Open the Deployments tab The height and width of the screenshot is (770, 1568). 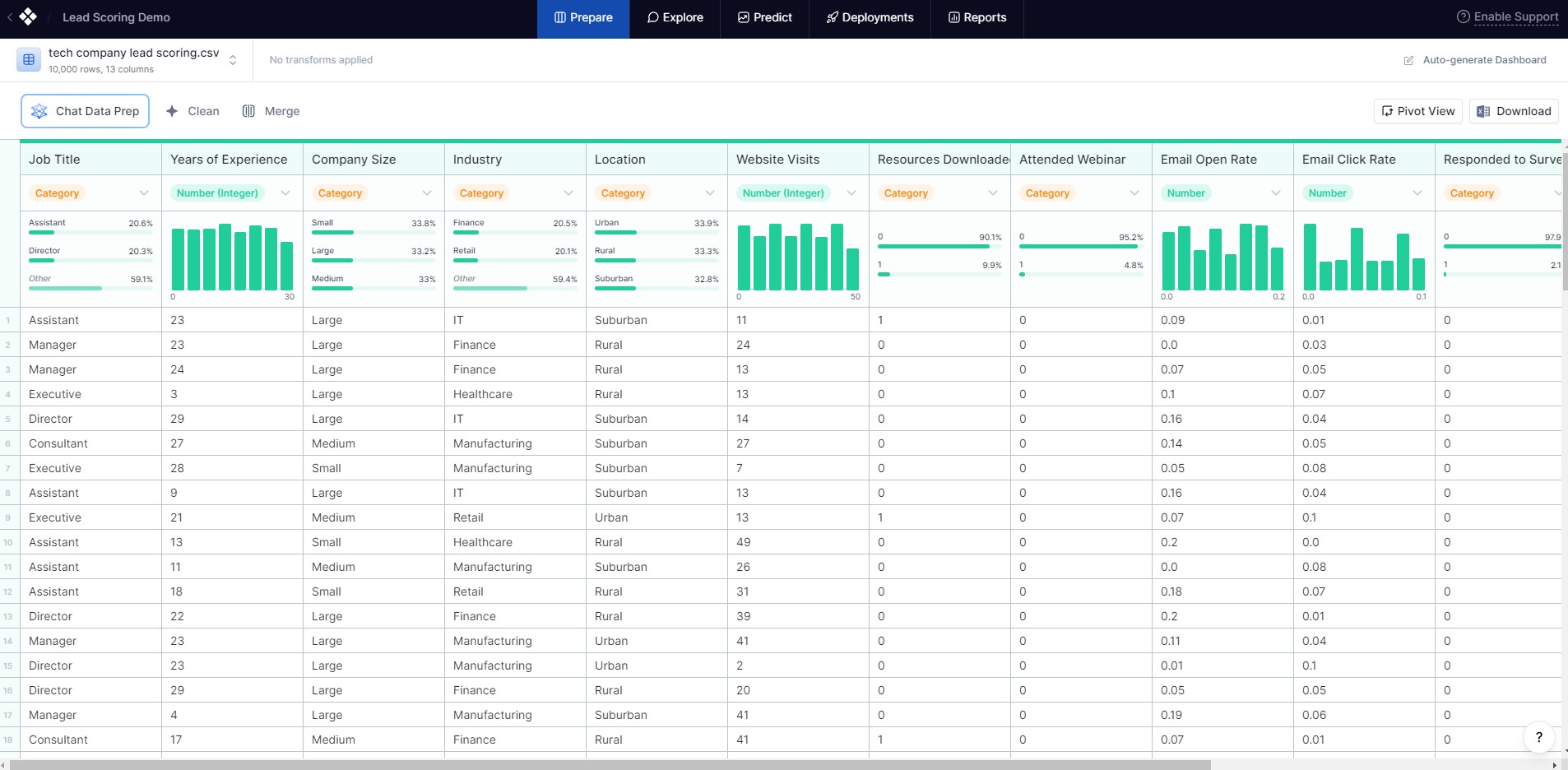870,18
